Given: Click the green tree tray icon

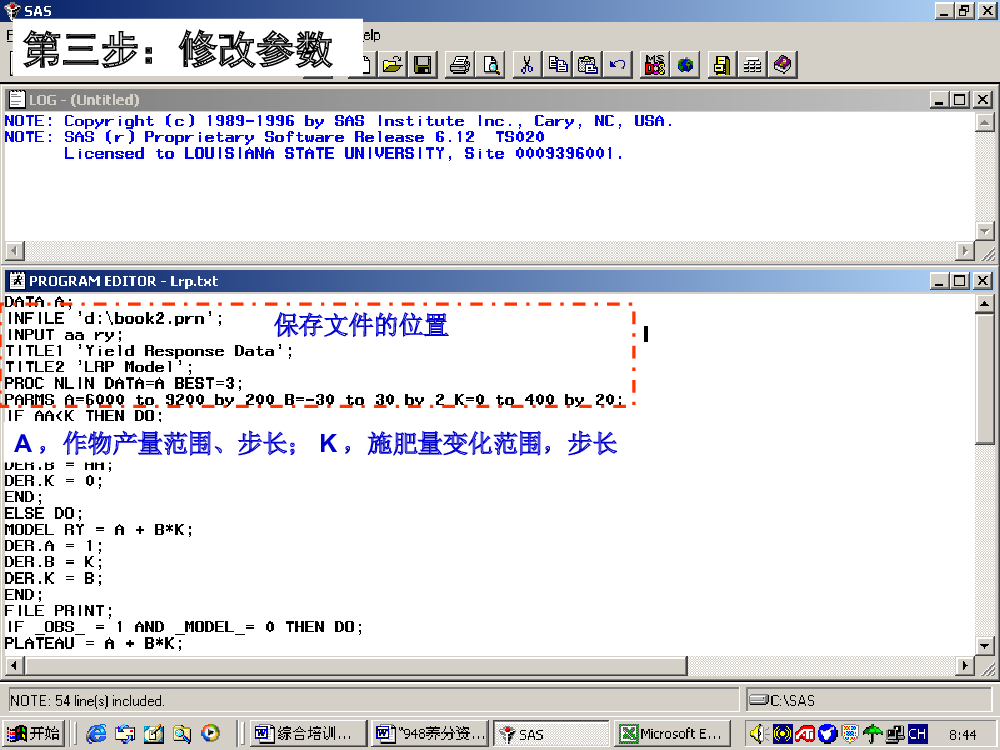Looking at the screenshot, I should pyautogui.click(x=872, y=734).
